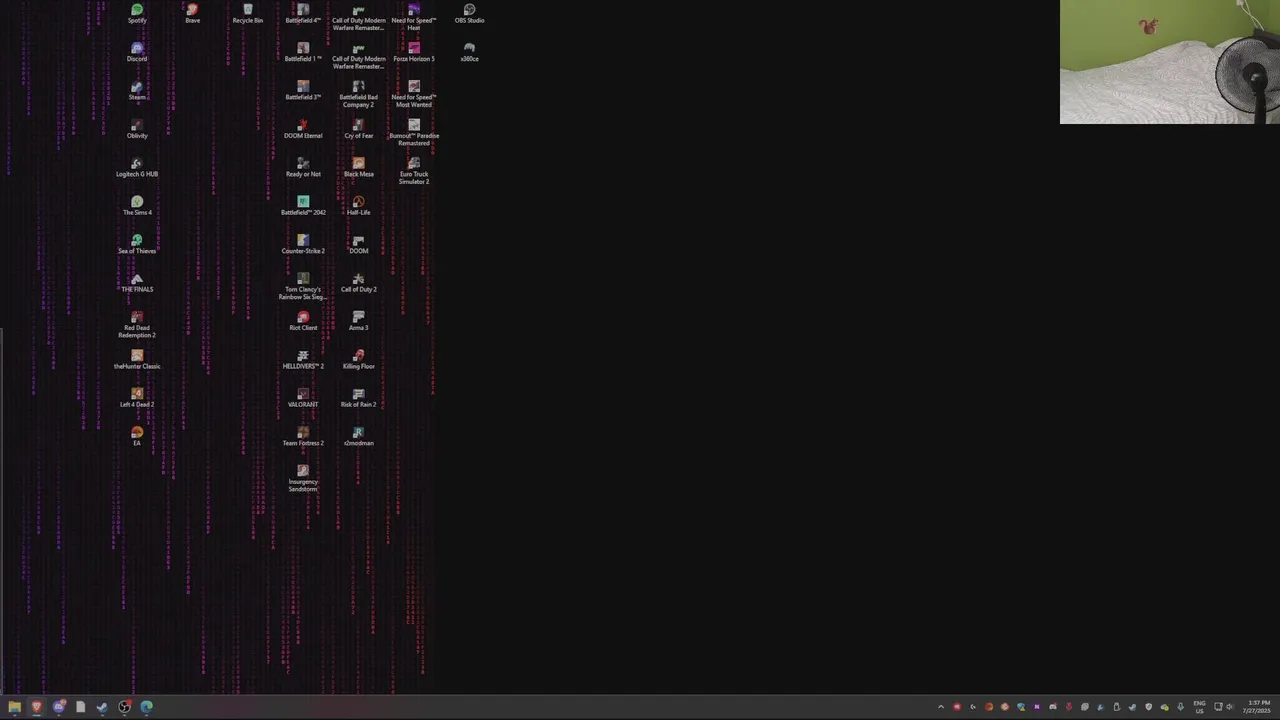Click the webcam overlay preview
Screen dimensions: 1280x720
(x=1170, y=62)
